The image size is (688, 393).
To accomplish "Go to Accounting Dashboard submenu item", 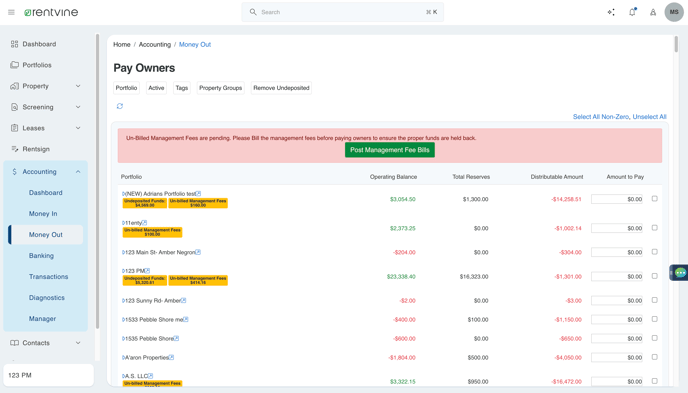I will pyautogui.click(x=46, y=193).
